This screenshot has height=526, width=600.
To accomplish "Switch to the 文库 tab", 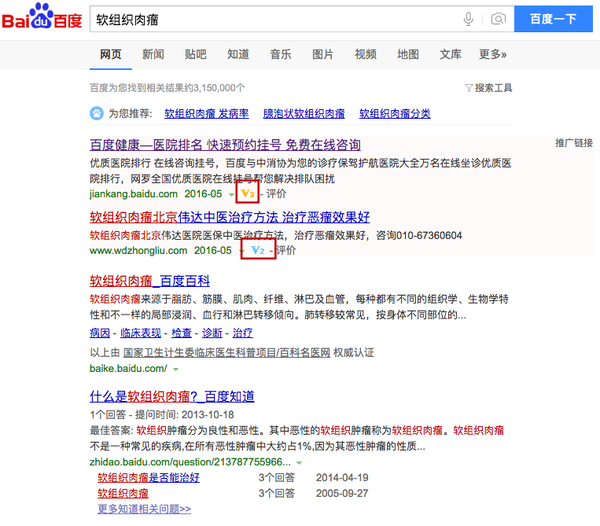I will tap(450, 54).
